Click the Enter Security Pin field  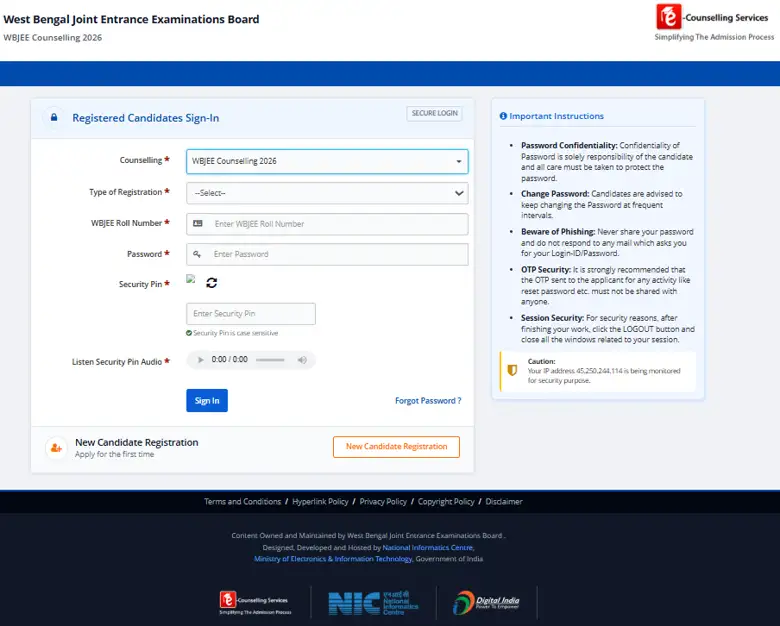coord(251,313)
